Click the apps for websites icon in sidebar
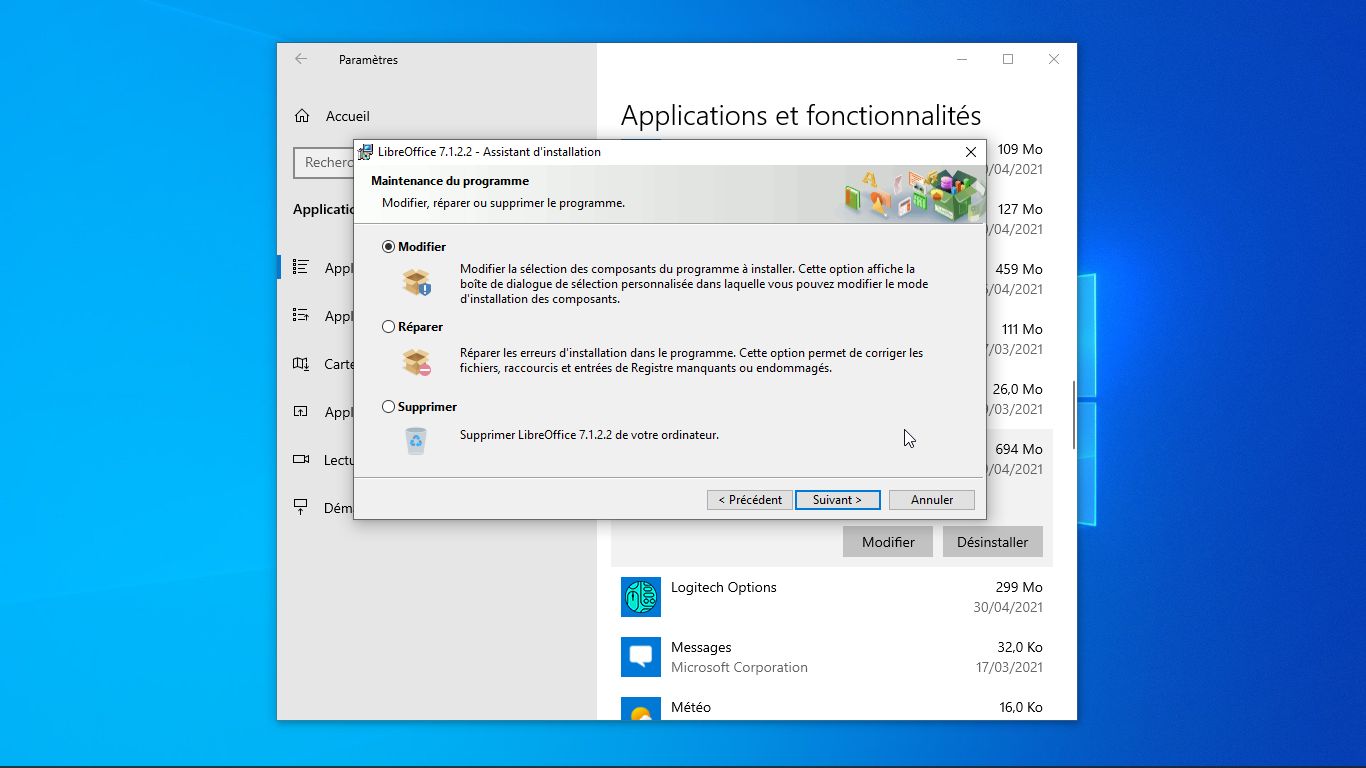This screenshot has width=1366, height=768. (300, 411)
